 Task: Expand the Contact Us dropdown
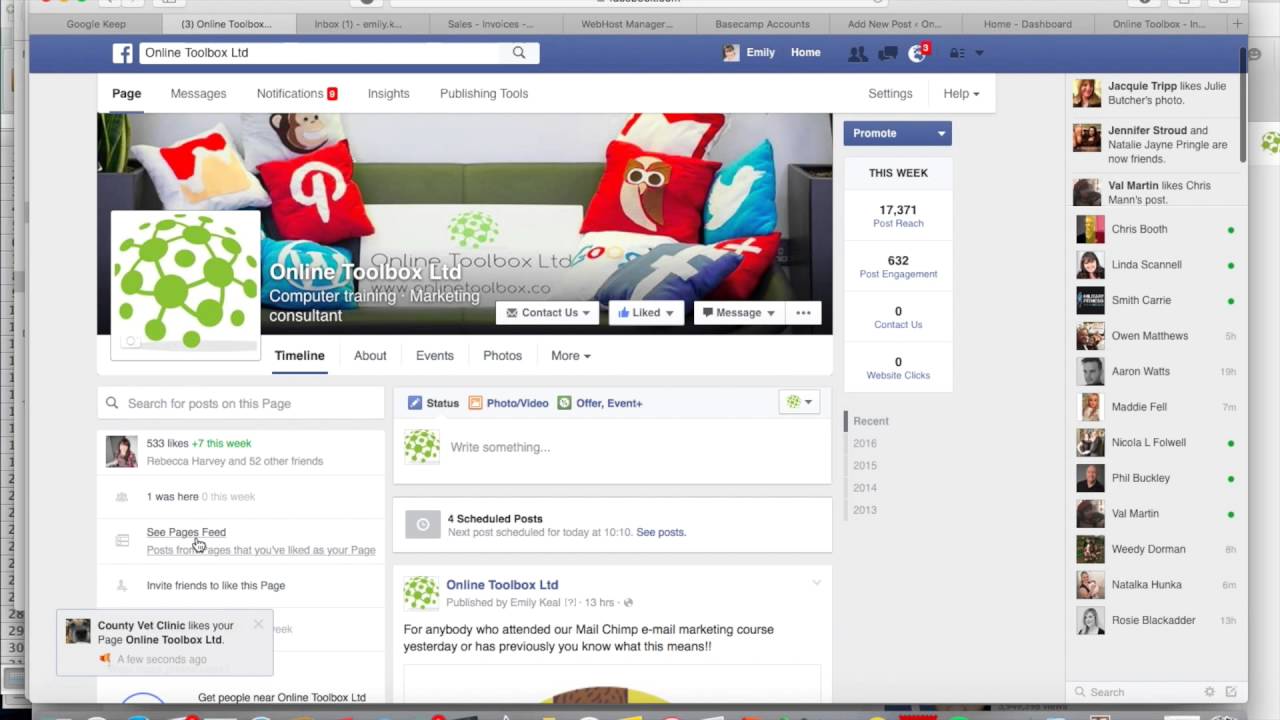pyautogui.click(x=547, y=313)
